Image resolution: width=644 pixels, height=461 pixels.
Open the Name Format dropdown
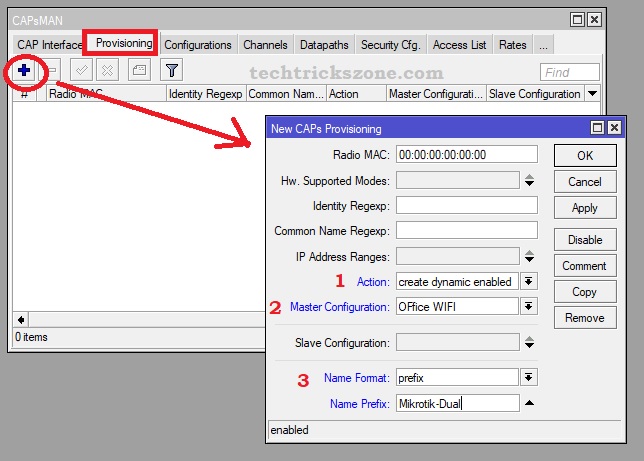pyautogui.click(x=529, y=378)
